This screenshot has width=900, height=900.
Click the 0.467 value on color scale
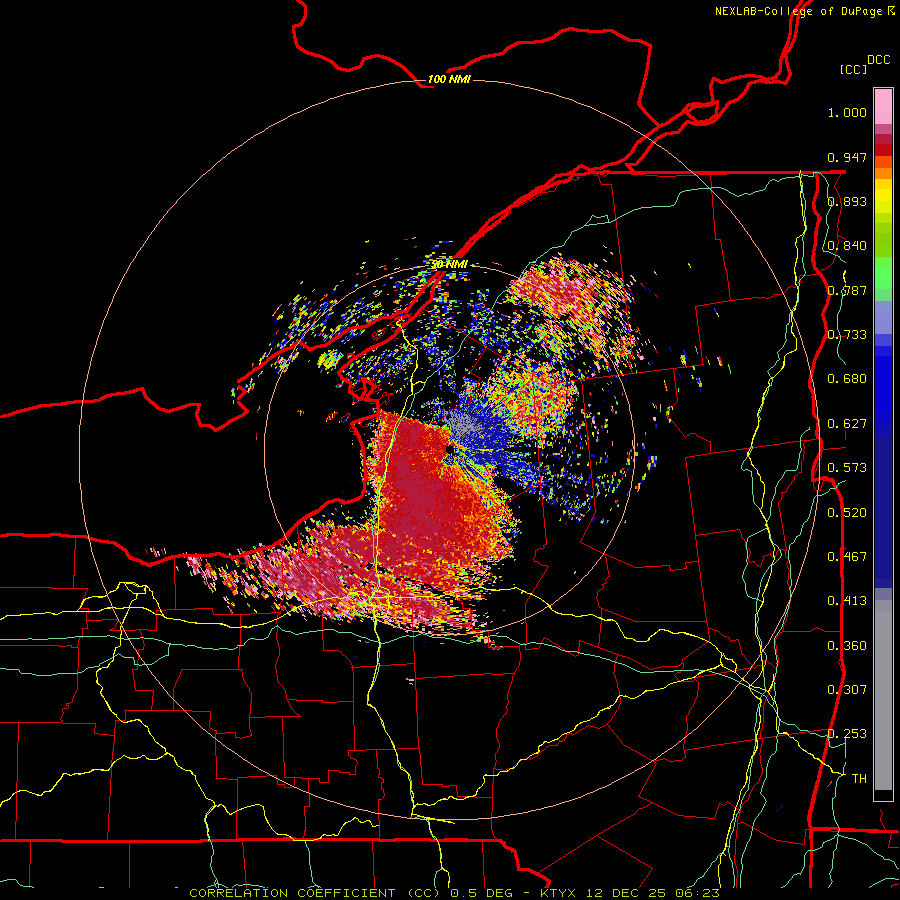pyautogui.click(x=847, y=557)
